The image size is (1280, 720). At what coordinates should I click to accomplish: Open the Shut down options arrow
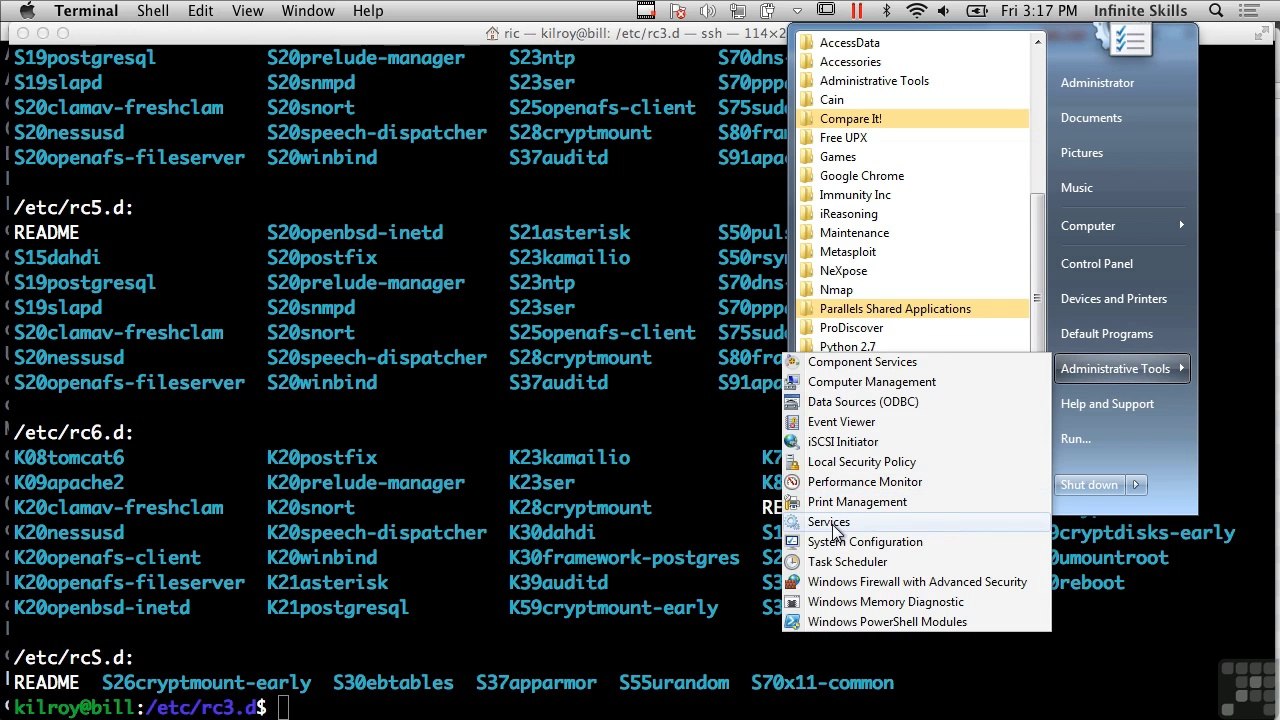point(1136,485)
